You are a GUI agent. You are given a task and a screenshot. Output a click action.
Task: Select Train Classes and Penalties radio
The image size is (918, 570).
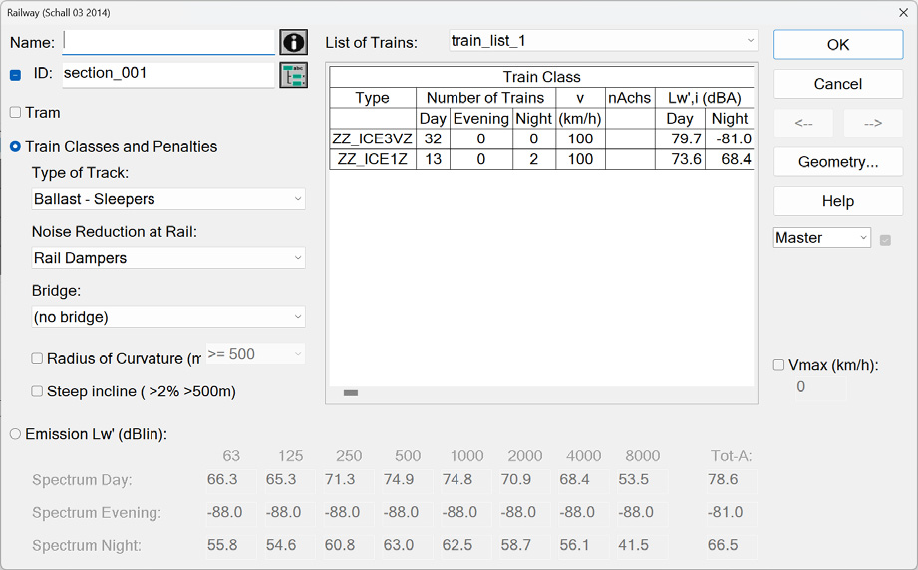[15, 146]
